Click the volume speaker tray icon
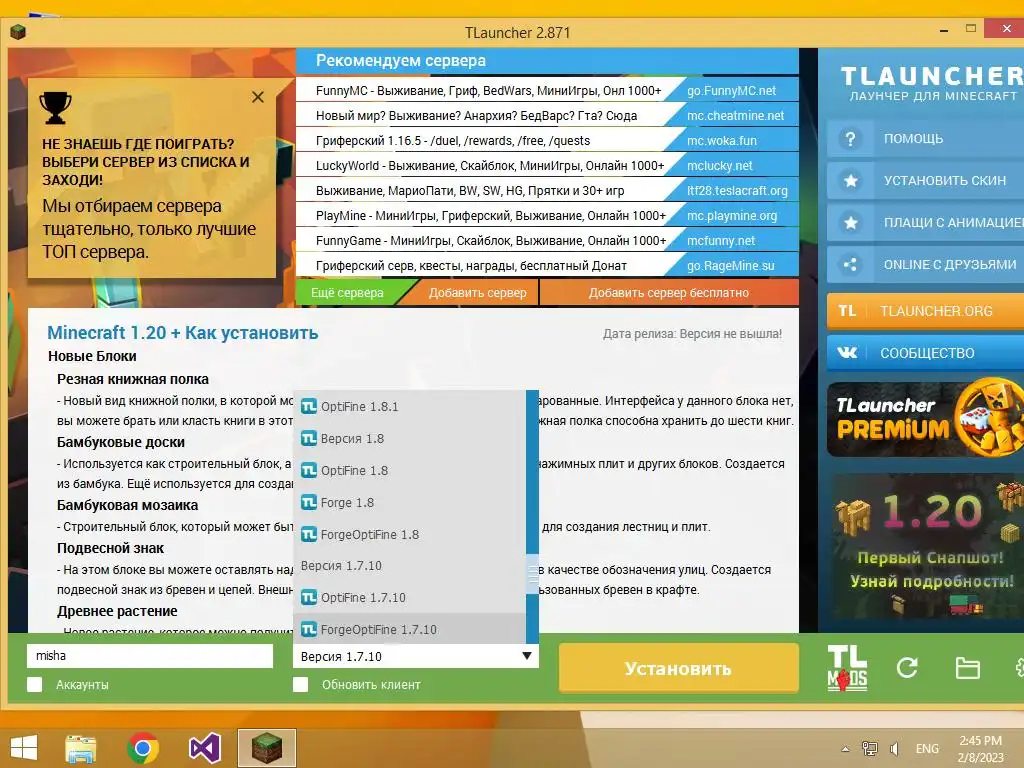Screen dimensions: 1024x768 point(895,748)
